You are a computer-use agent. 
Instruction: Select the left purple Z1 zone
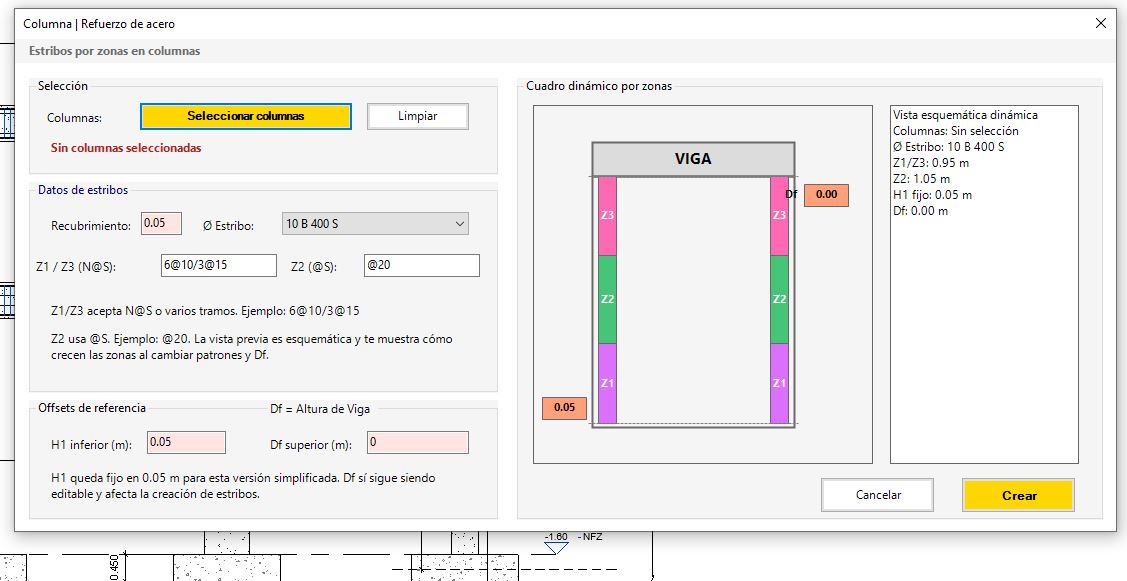pyautogui.click(x=607, y=383)
